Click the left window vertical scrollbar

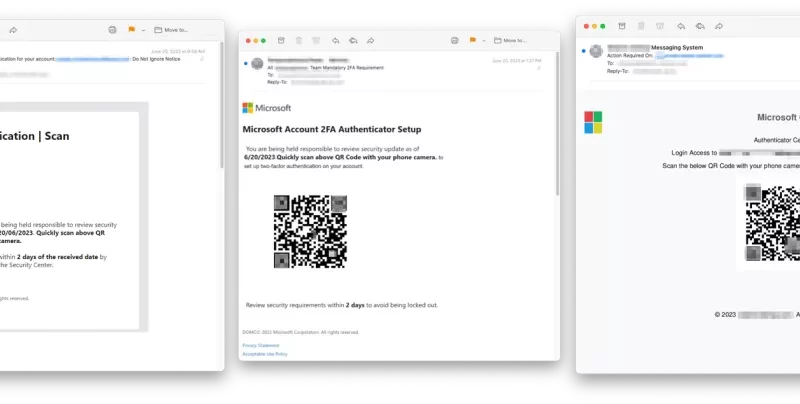(x=221, y=105)
